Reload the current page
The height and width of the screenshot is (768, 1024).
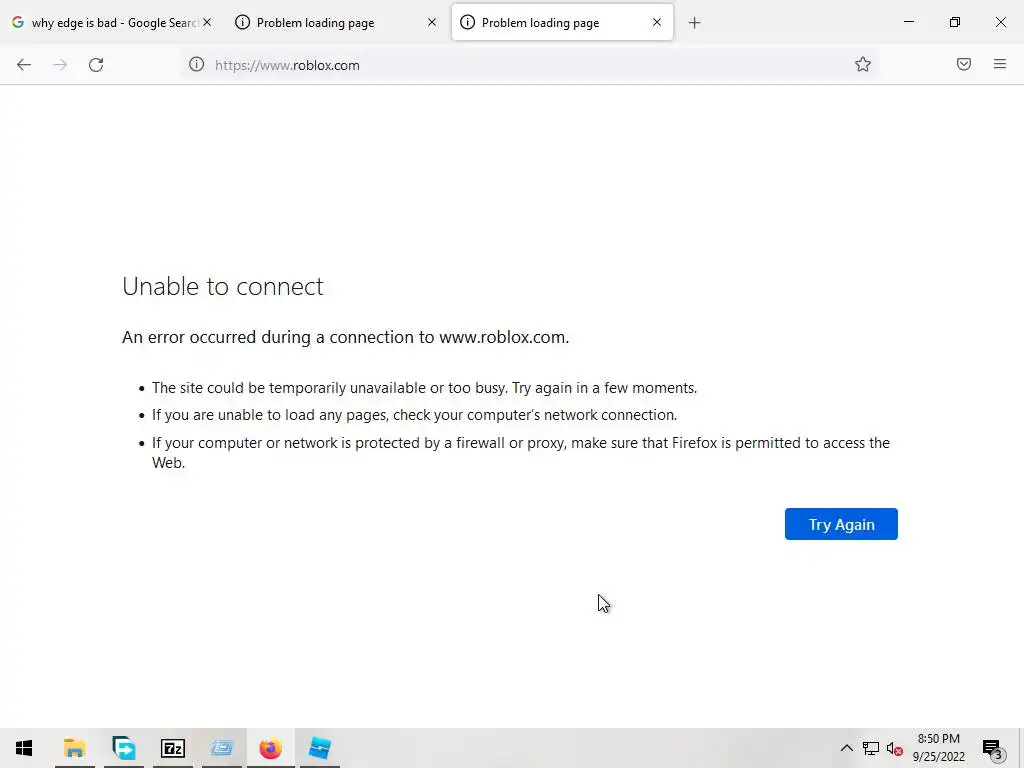pyautogui.click(x=96, y=65)
